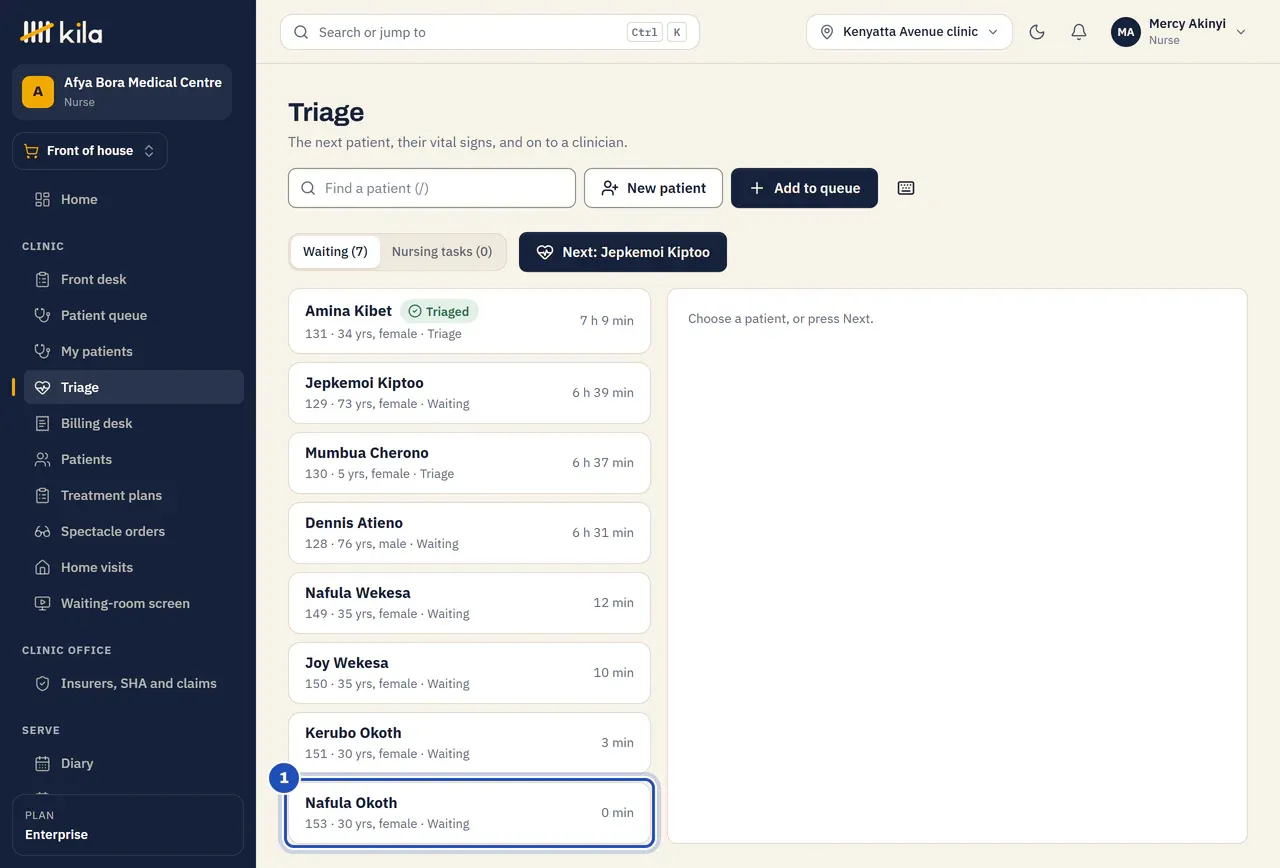Open Billing desk in the sidebar

(133, 423)
